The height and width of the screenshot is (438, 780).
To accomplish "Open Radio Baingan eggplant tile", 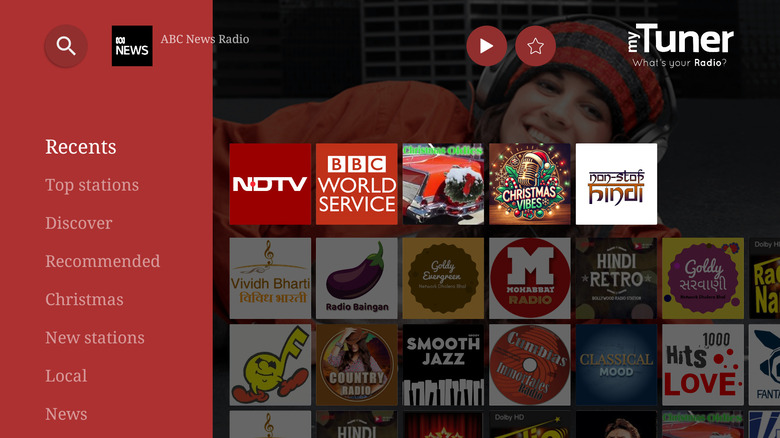I will tap(357, 278).
